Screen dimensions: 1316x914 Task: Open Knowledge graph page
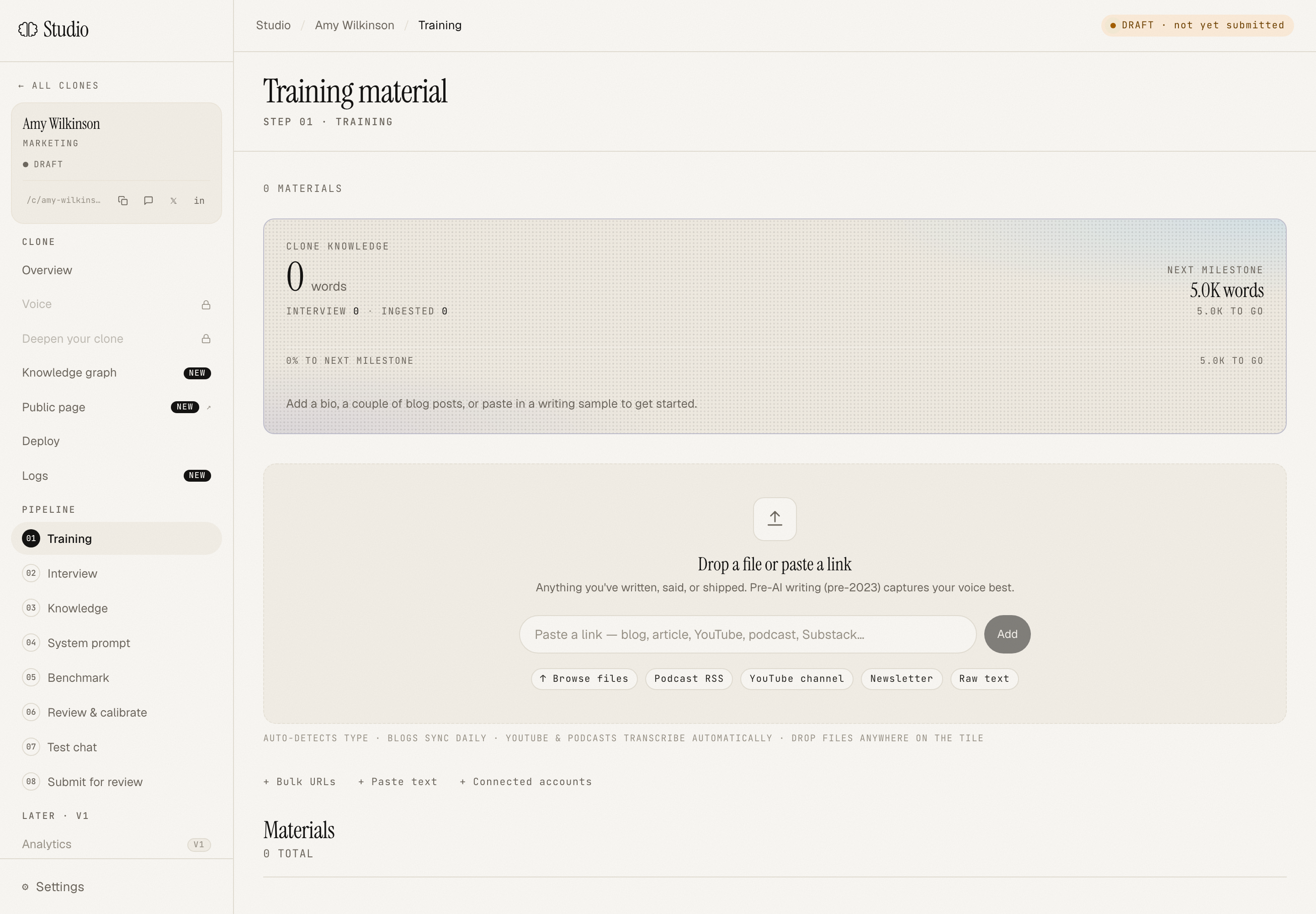coord(116,373)
